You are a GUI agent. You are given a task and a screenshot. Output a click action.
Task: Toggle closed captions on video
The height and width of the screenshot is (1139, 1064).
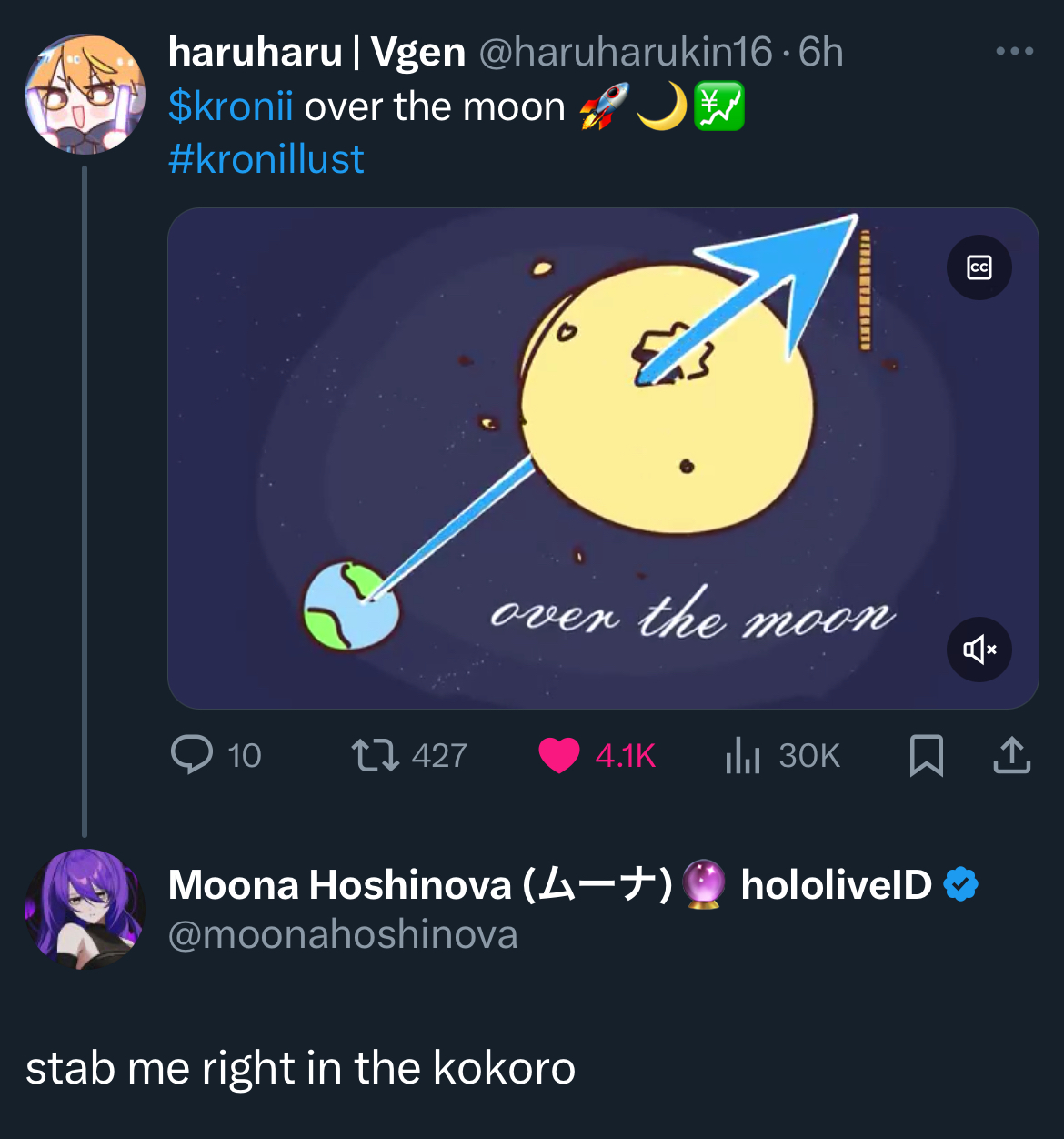pyautogui.click(x=979, y=267)
